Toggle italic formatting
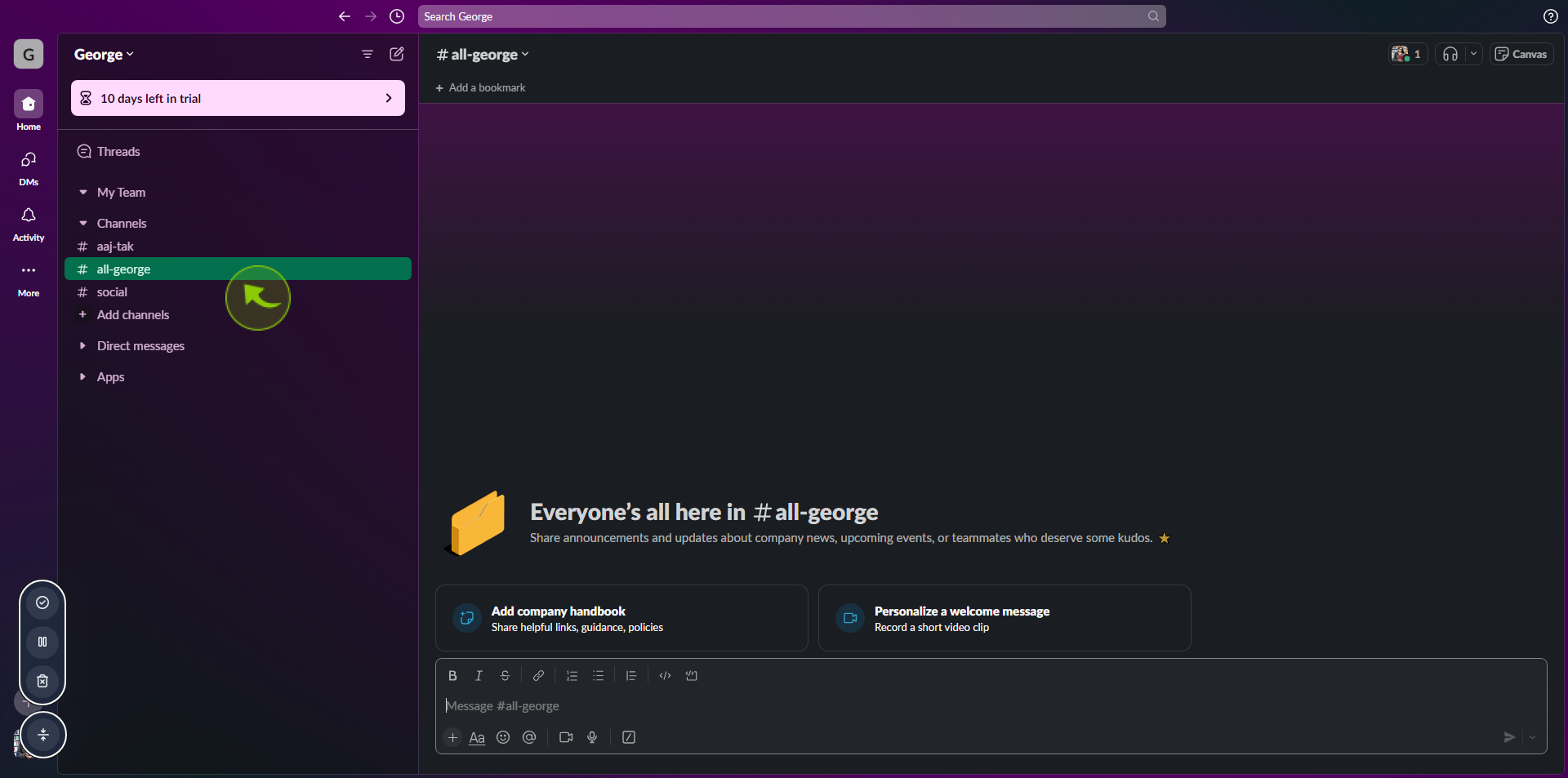This screenshot has height=778, width=1568. [x=479, y=676]
